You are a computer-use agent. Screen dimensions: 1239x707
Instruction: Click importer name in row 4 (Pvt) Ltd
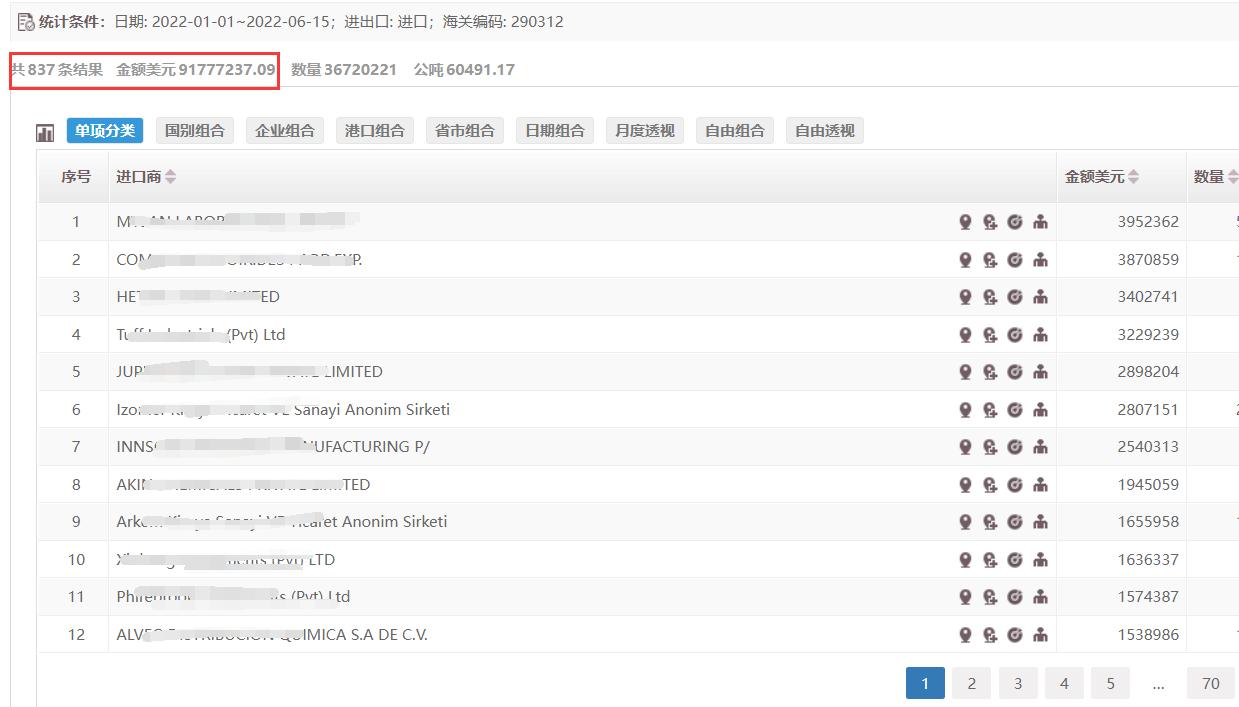tap(201, 335)
